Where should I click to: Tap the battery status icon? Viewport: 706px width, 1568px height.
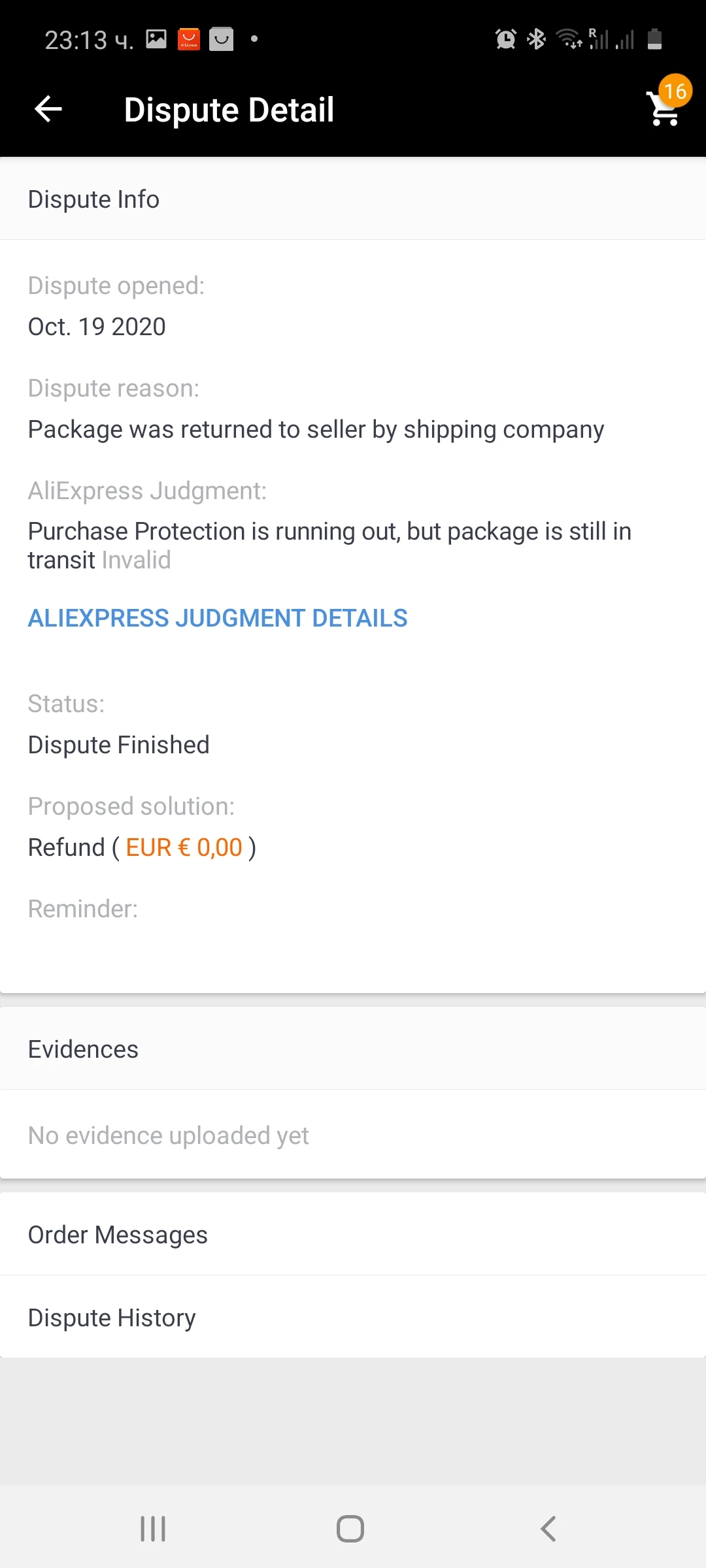click(654, 39)
